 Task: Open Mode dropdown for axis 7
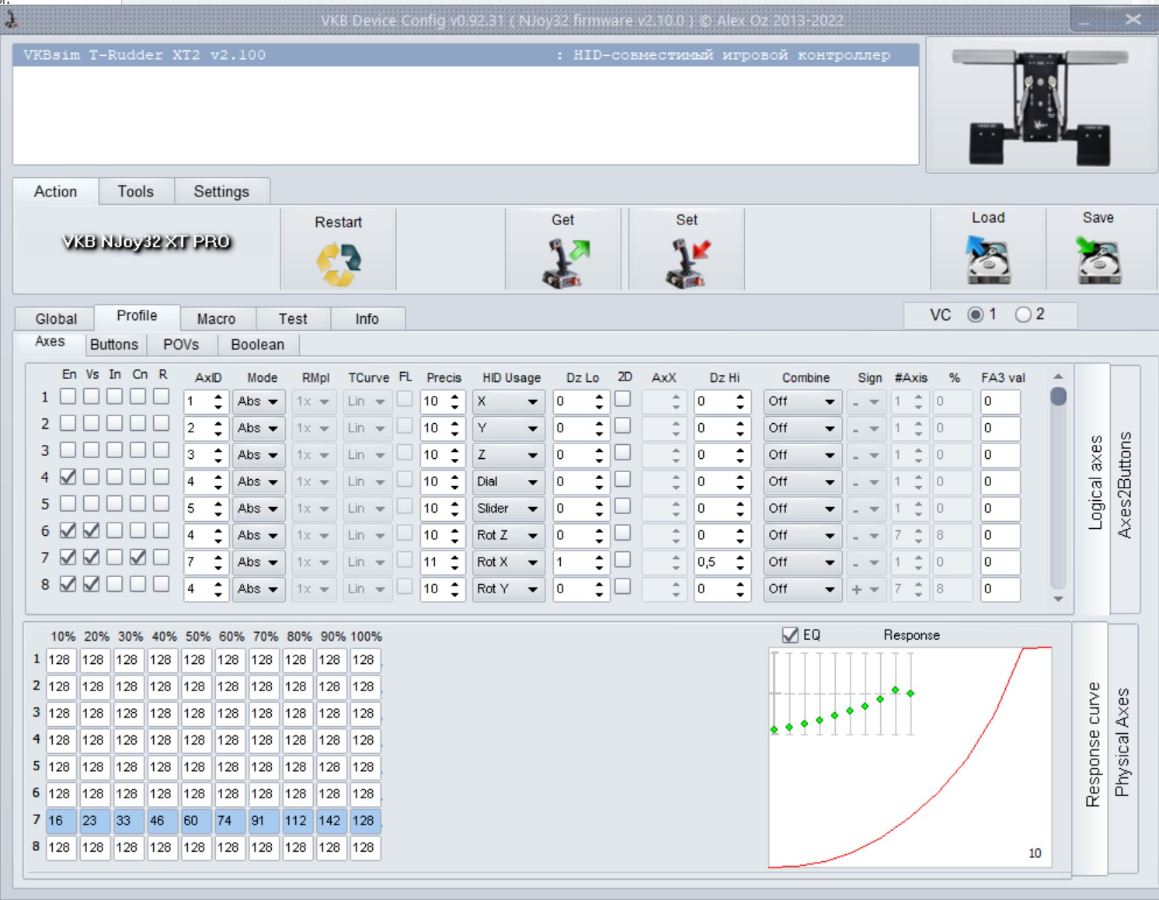[x=258, y=563]
